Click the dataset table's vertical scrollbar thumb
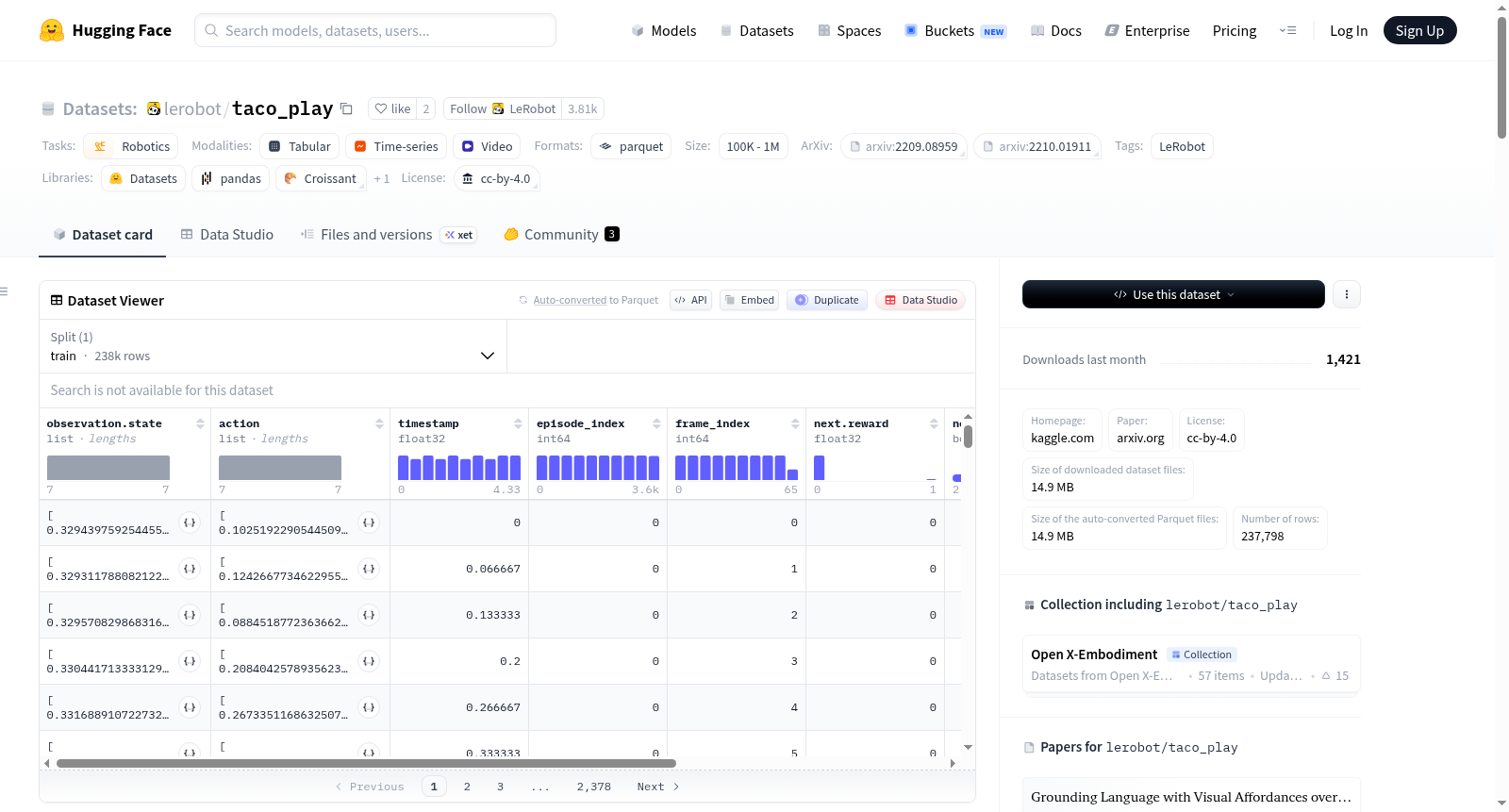The height and width of the screenshot is (812, 1509). (x=968, y=437)
